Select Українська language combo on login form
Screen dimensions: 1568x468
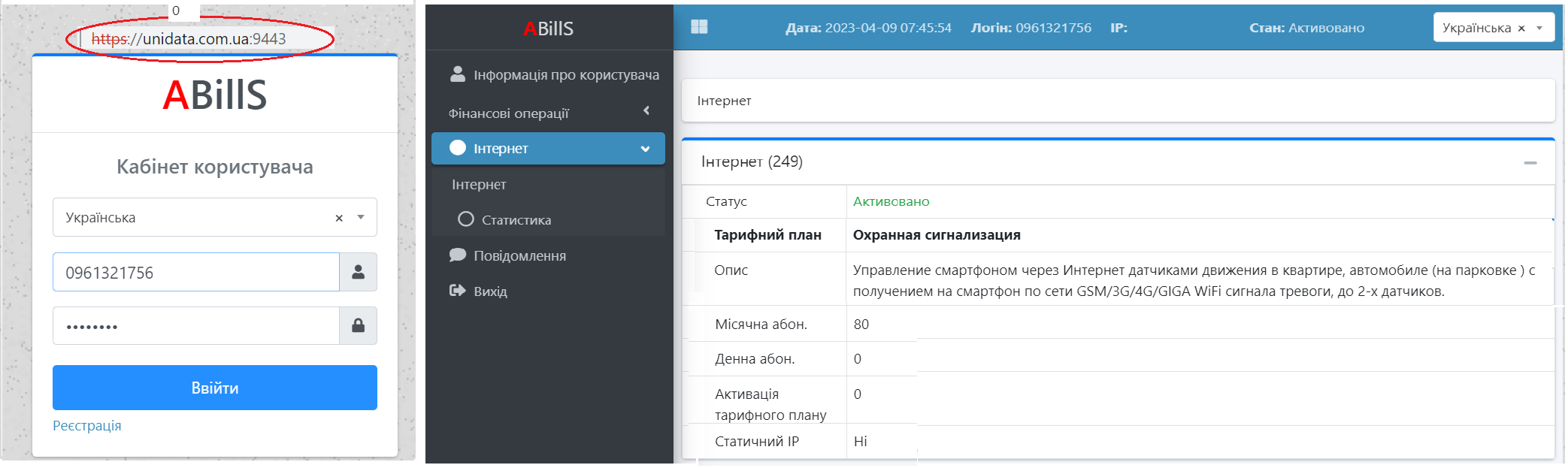point(215,217)
